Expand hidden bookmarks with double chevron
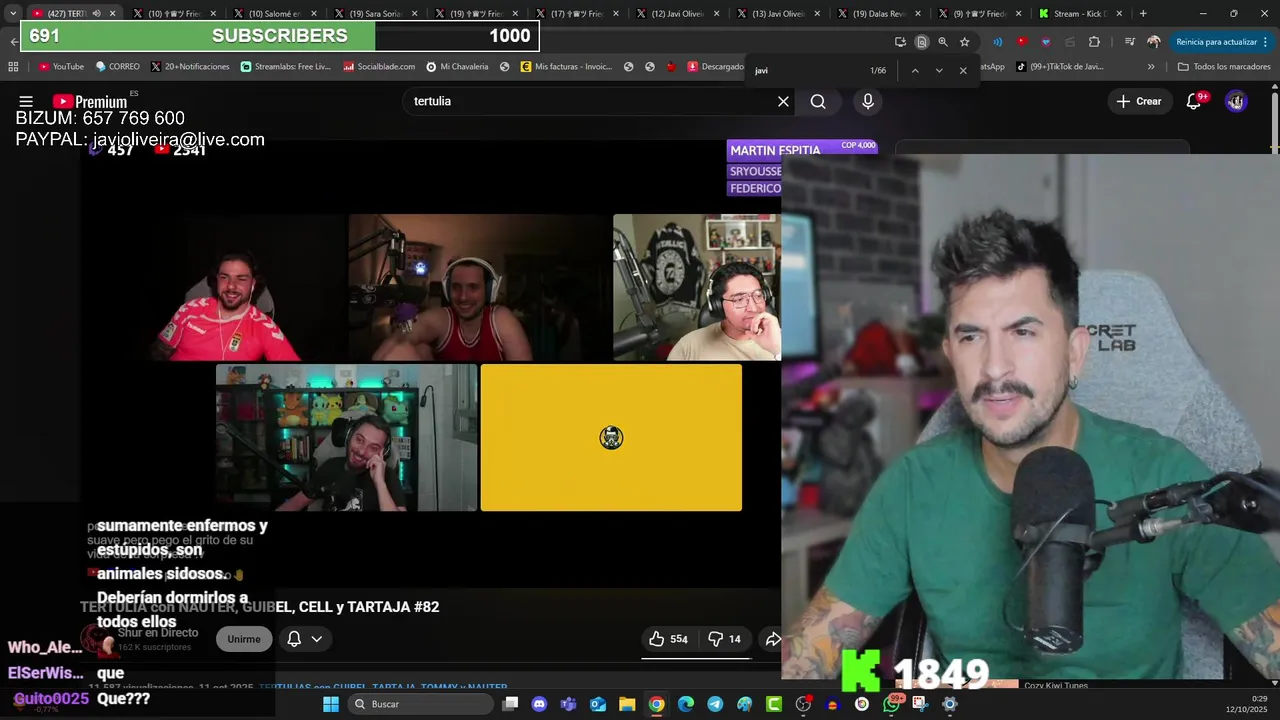Image resolution: width=1280 pixels, height=720 pixels. (x=1151, y=67)
